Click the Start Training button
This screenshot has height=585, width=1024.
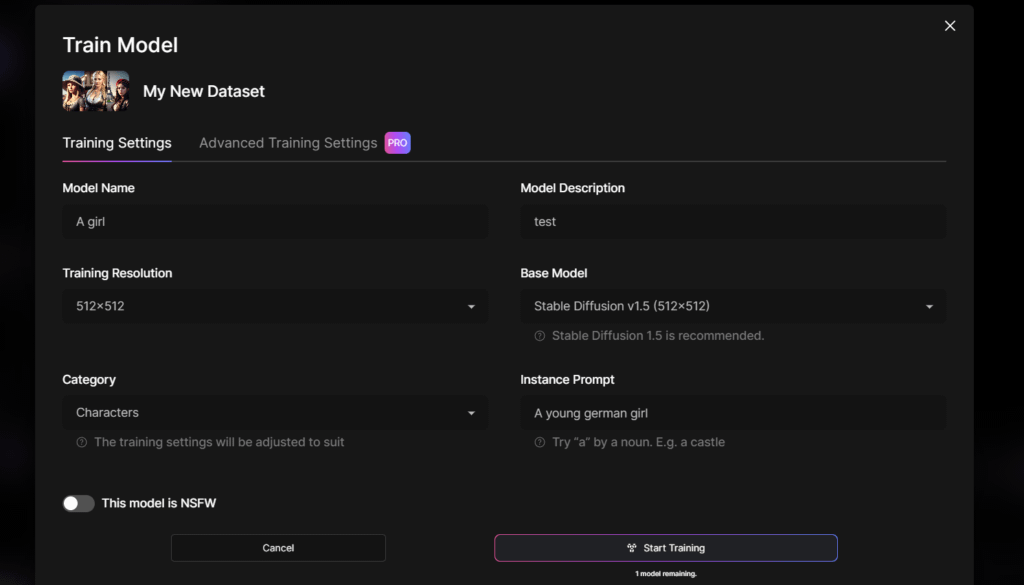click(x=666, y=548)
